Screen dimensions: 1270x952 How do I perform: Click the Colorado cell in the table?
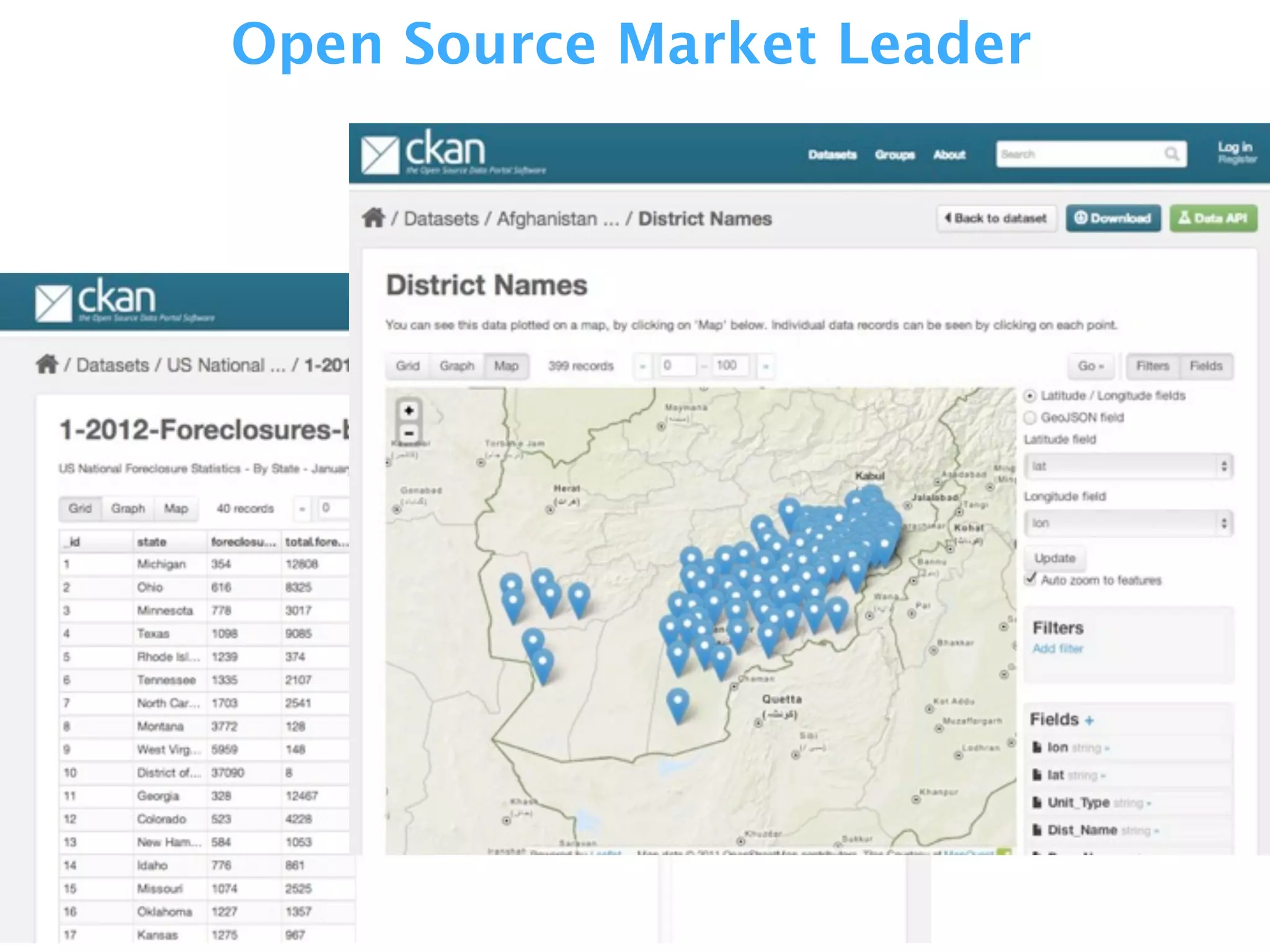click(170, 819)
